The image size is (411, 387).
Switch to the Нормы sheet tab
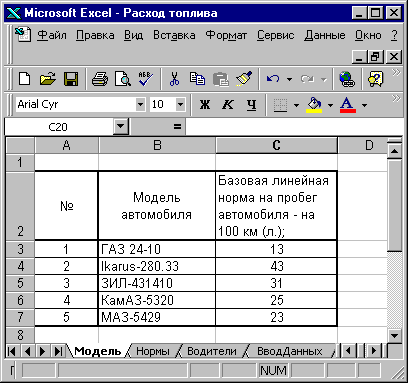153,351
